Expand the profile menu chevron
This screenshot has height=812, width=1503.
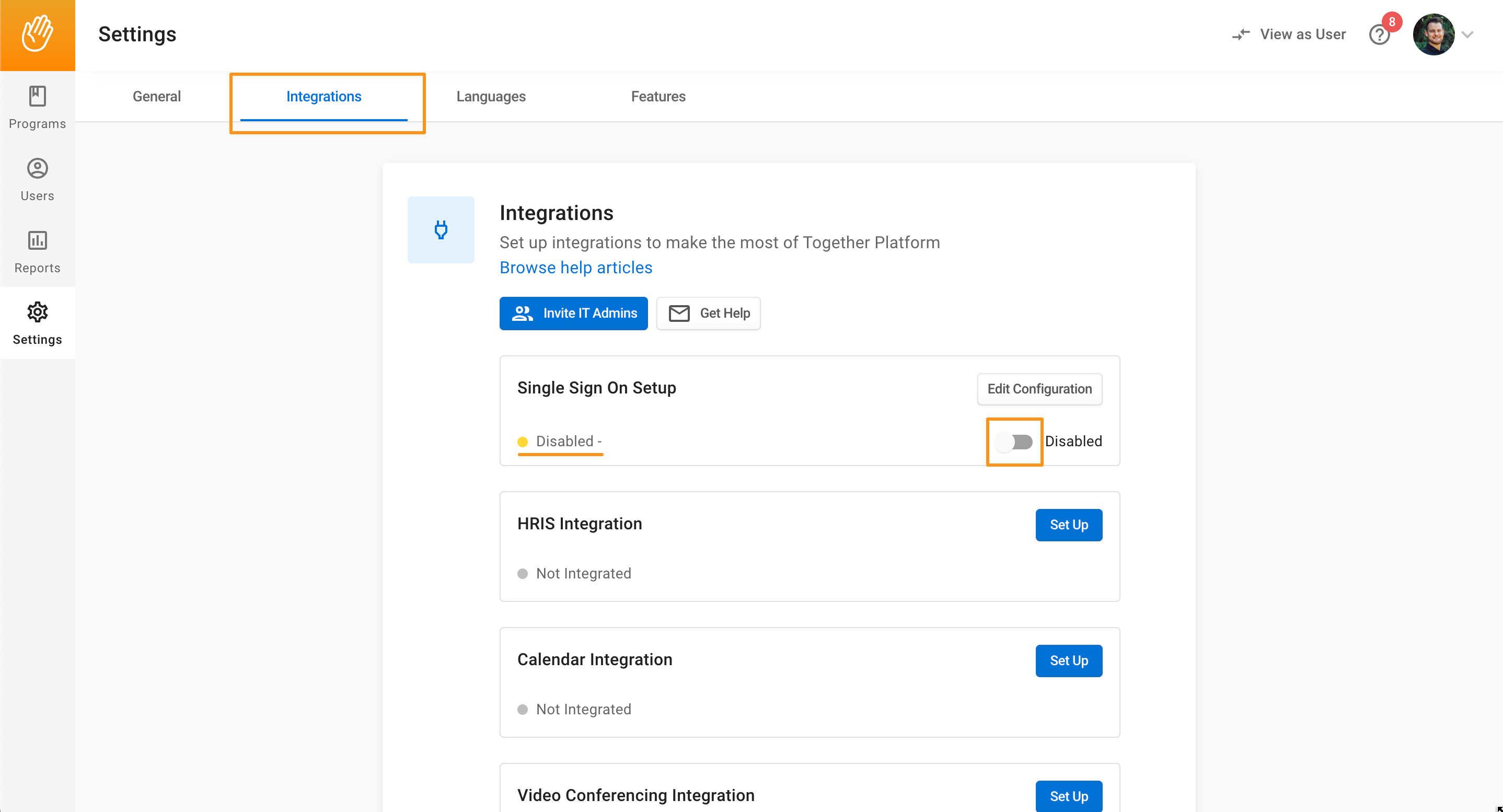pos(1468,35)
